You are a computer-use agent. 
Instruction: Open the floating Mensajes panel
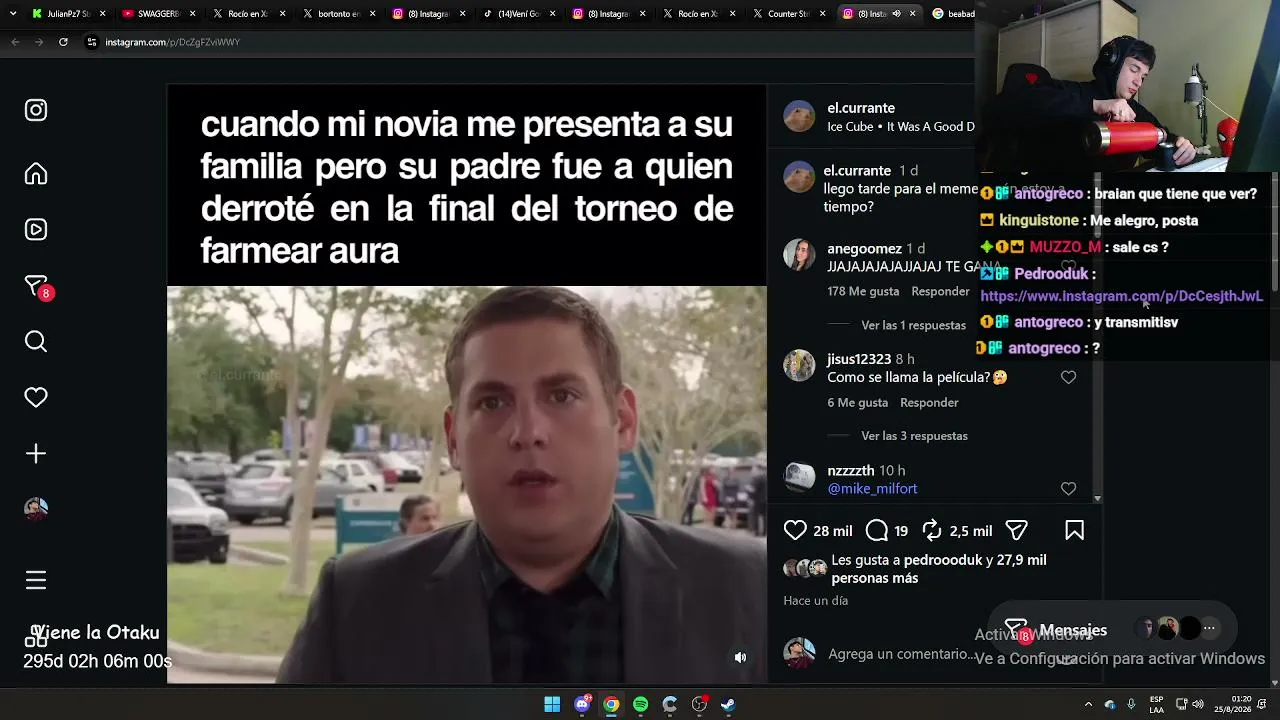(x=1112, y=629)
